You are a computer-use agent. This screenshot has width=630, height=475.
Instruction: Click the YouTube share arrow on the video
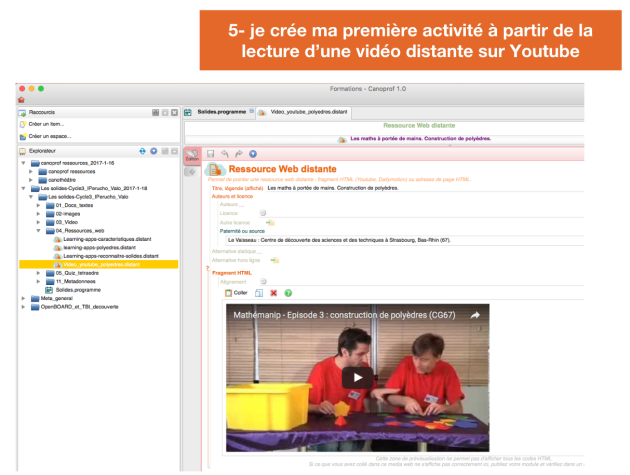[x=475, y=316]
